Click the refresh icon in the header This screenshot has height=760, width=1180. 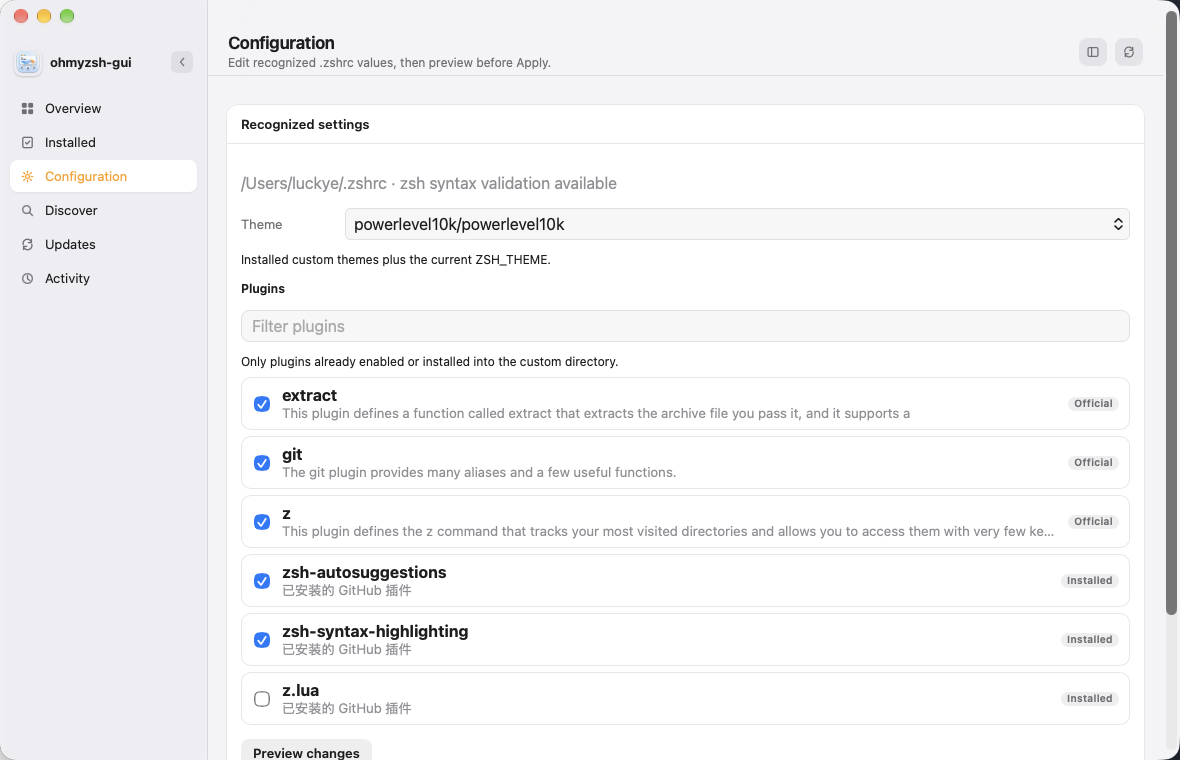coord(1129,52)
